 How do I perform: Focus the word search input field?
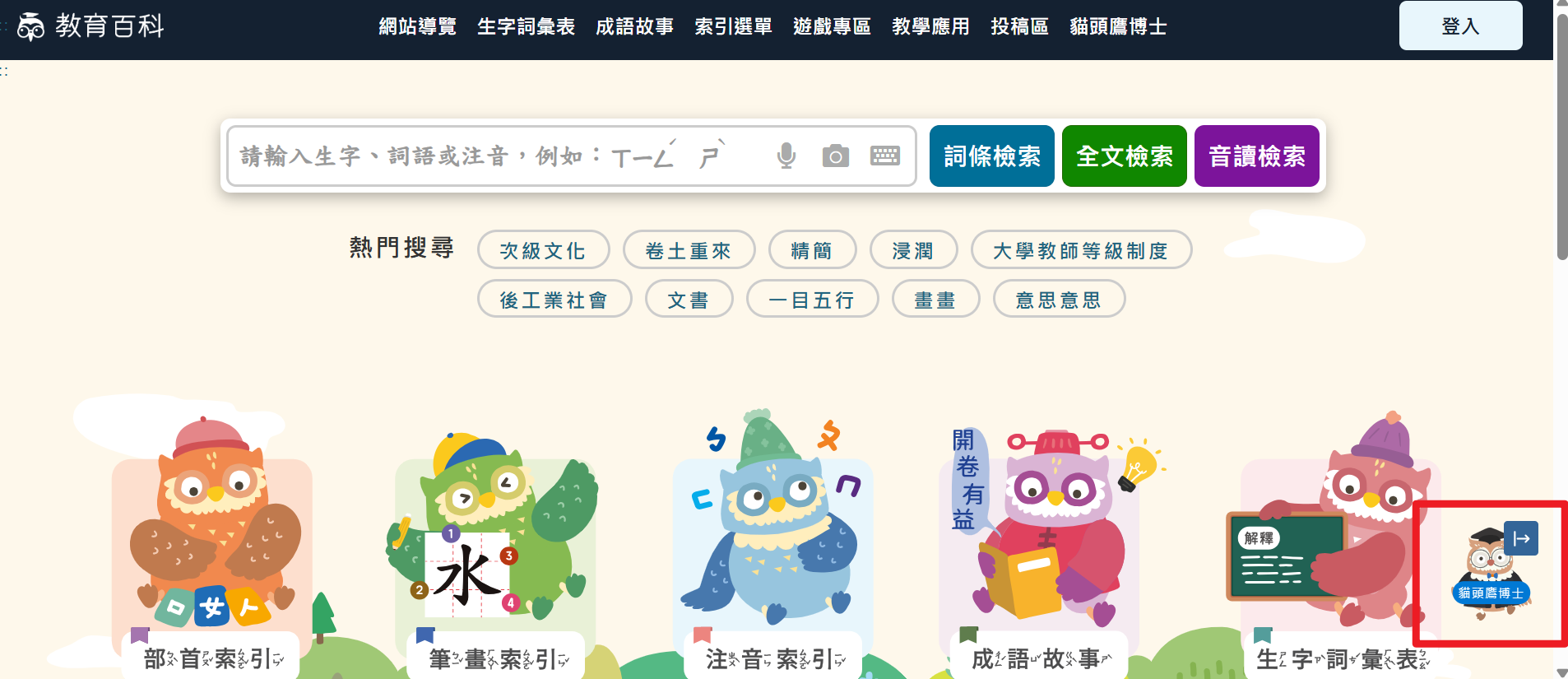(x=502, y=156)
